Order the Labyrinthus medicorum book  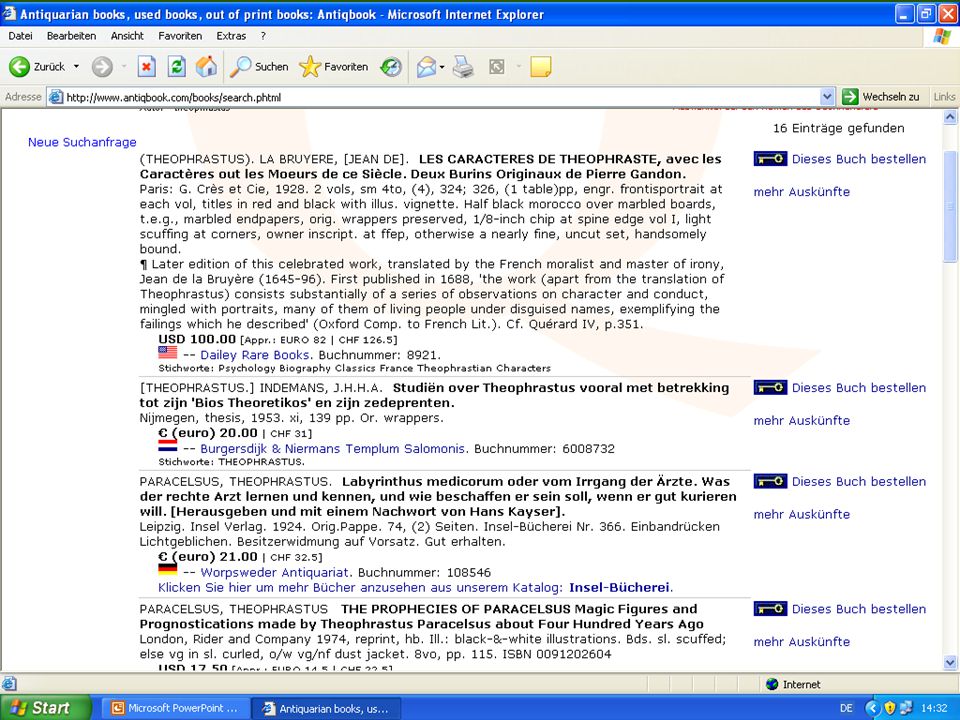[x=858, y=482]
